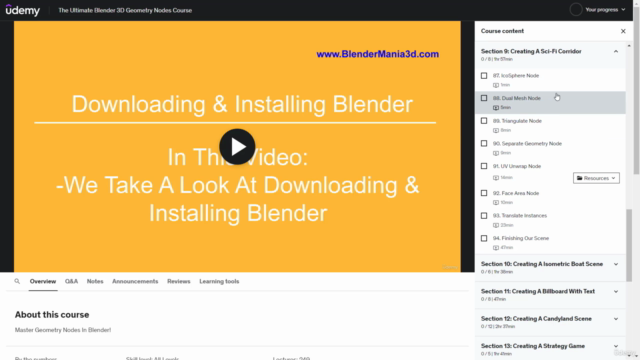Click the 'About this course' heading

(x=52, y=315)
